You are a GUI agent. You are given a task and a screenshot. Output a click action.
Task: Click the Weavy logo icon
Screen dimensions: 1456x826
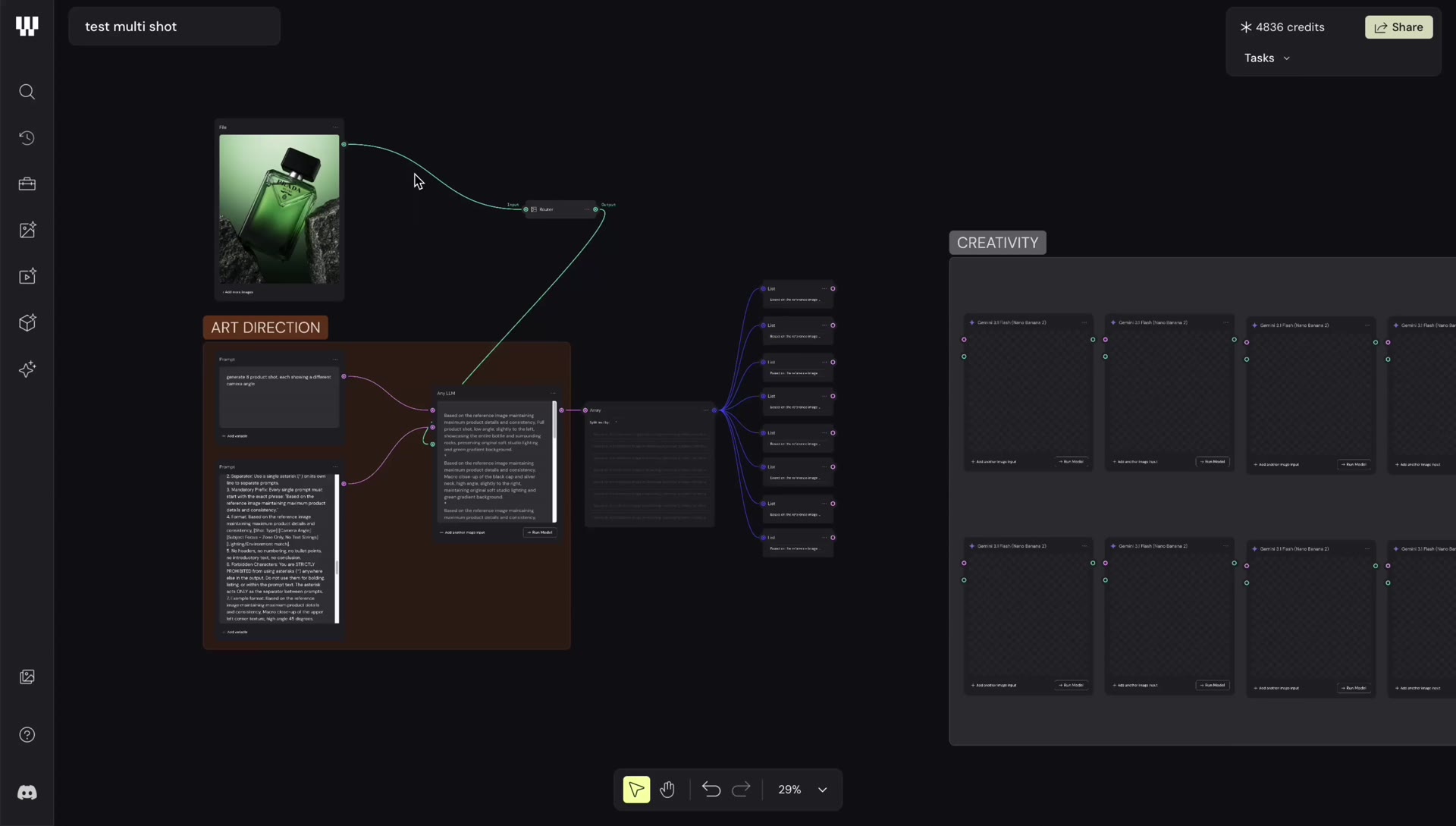pyautogui.click(x=27, y=27)
